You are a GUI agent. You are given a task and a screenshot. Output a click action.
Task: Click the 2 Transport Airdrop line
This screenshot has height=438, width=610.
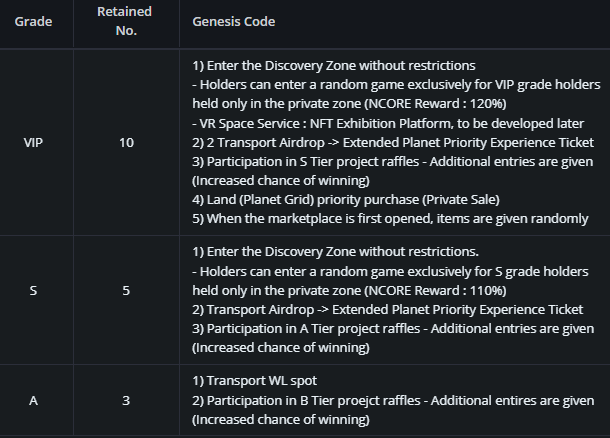point(393,142)
